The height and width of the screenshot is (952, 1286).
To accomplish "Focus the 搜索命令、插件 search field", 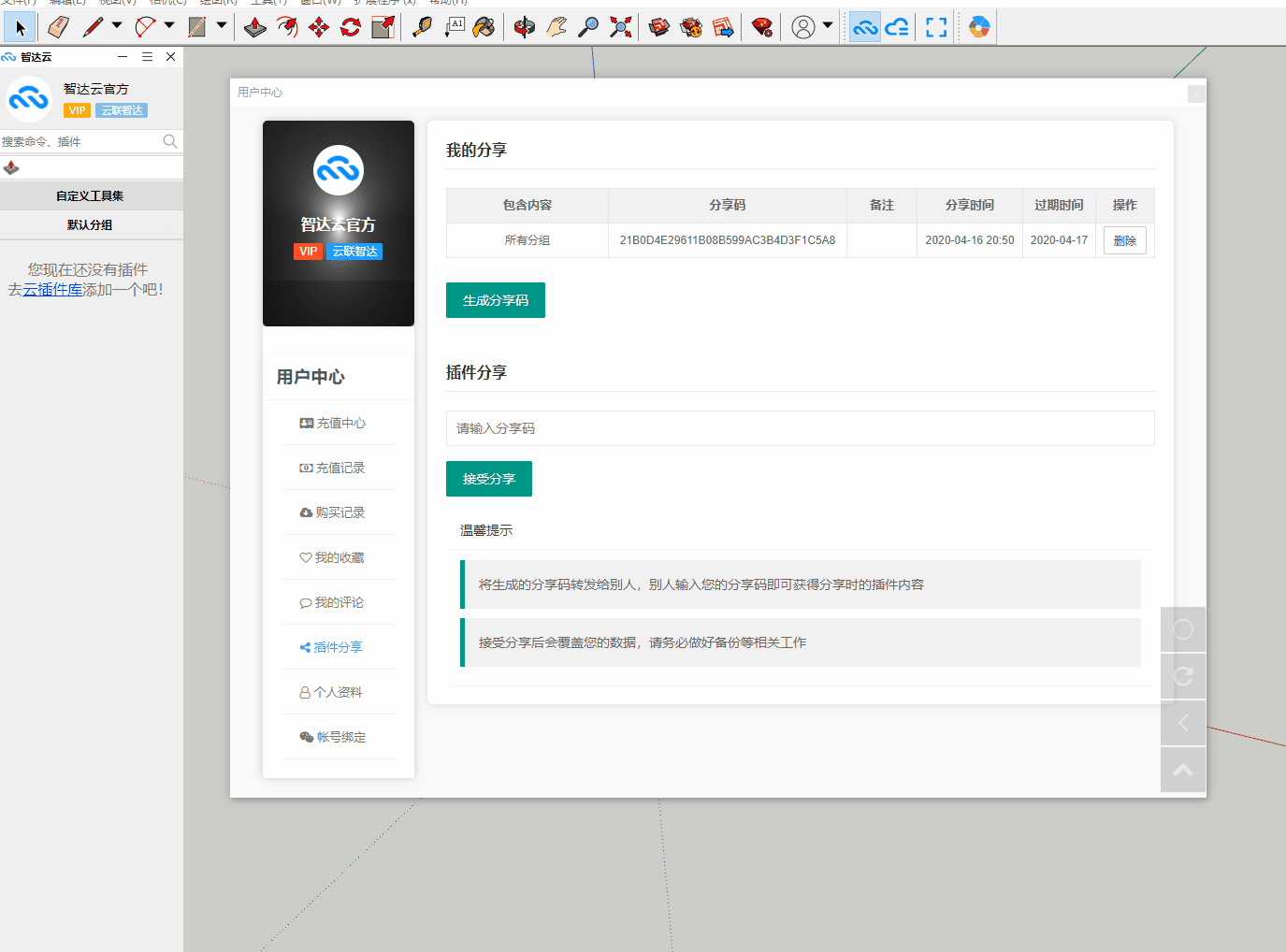I will click(80, 141).
